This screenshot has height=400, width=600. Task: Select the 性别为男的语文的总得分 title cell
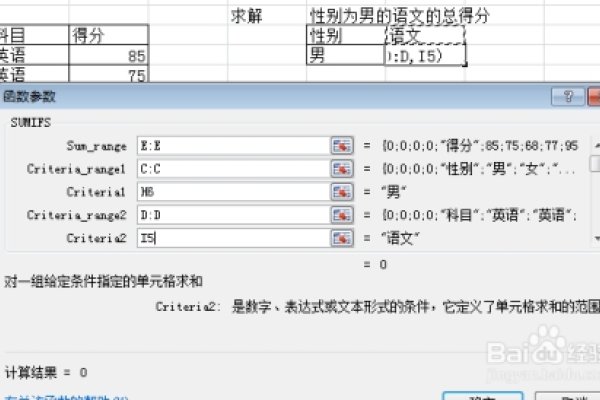pyautogui.click(x=399, y=16)
